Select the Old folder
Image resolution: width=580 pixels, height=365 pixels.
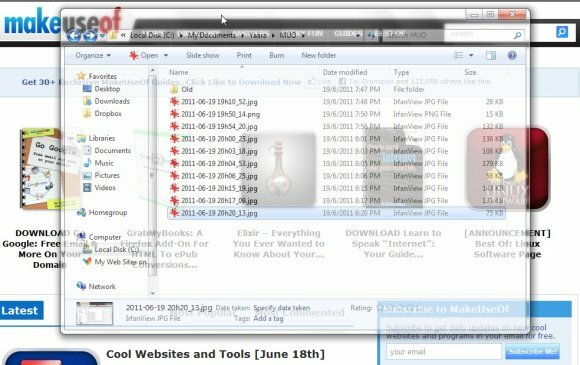tap(187, 89)
